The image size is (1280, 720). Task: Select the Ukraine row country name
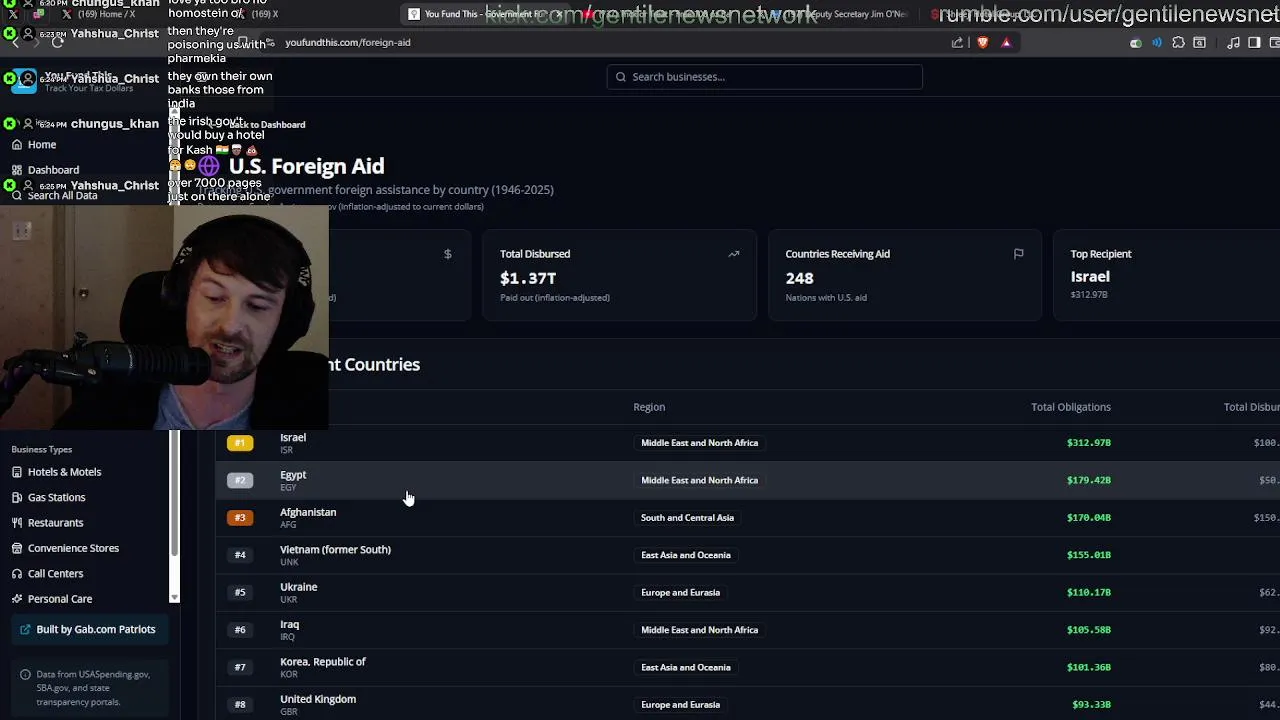click(x=298, y=587)
